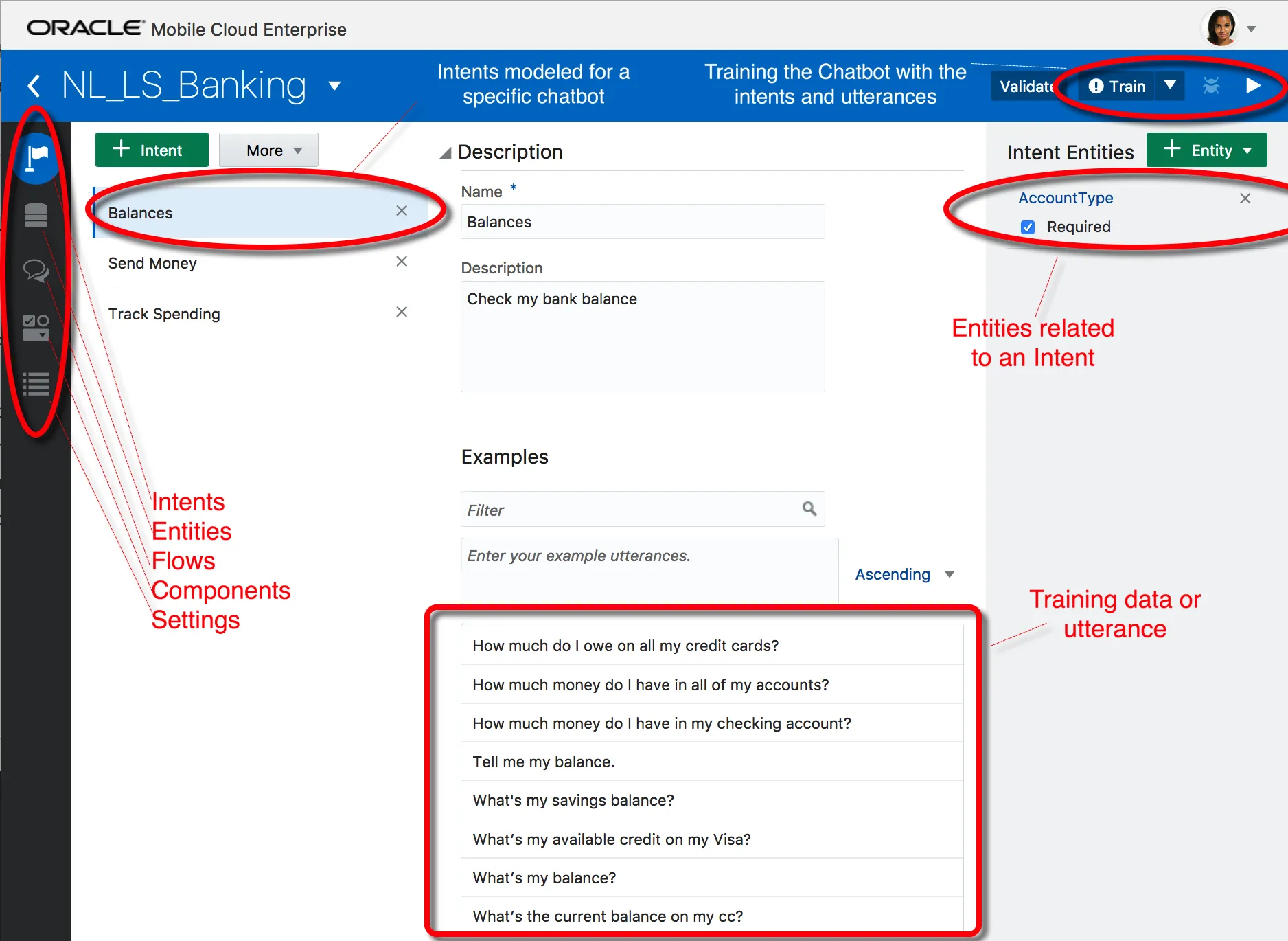The image size is (1288, 941).
Task: Collapse the Description section triangle
Action: click(446, 152)
